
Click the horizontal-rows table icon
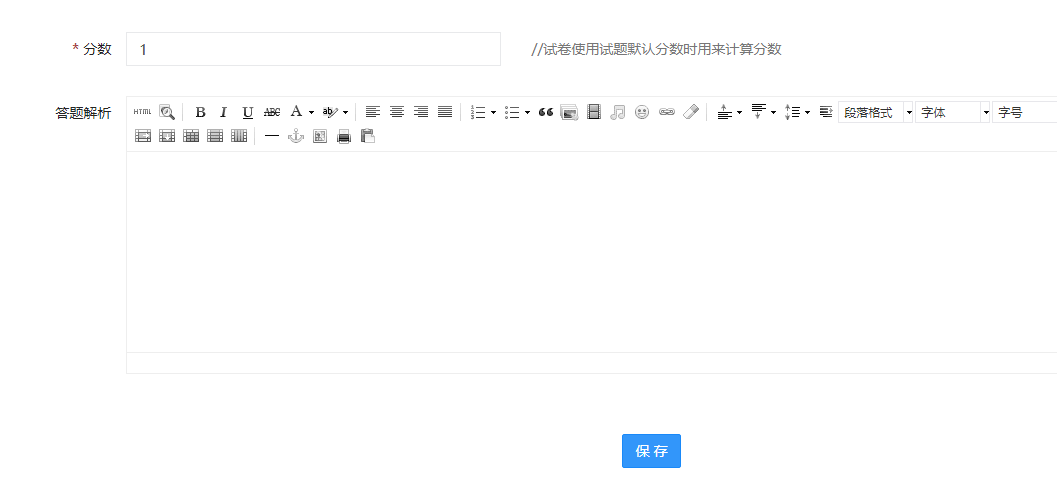tap(215, 136)
